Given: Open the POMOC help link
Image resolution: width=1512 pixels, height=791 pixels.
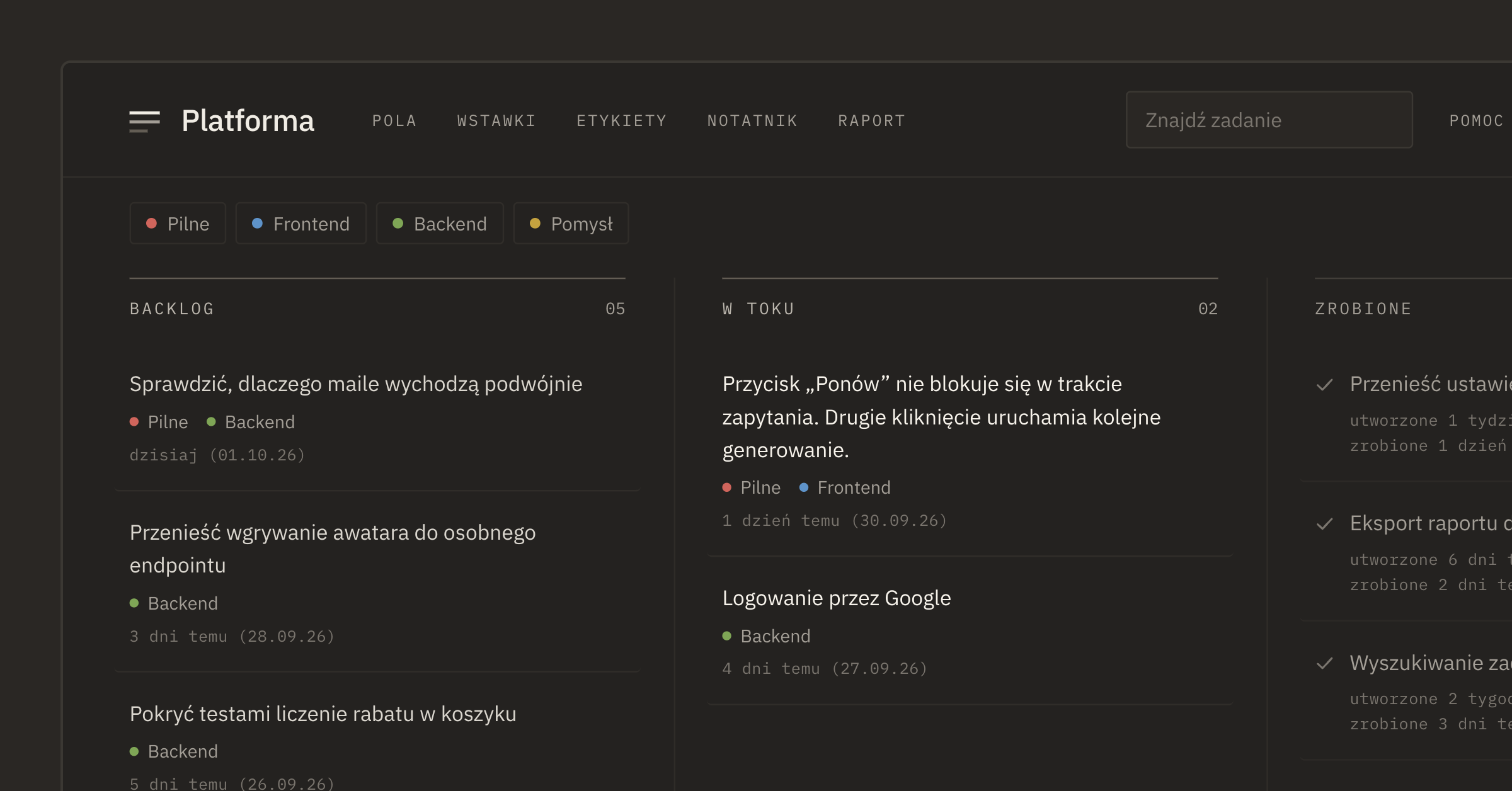Looking at the screenshot, I should point(1476,120).
